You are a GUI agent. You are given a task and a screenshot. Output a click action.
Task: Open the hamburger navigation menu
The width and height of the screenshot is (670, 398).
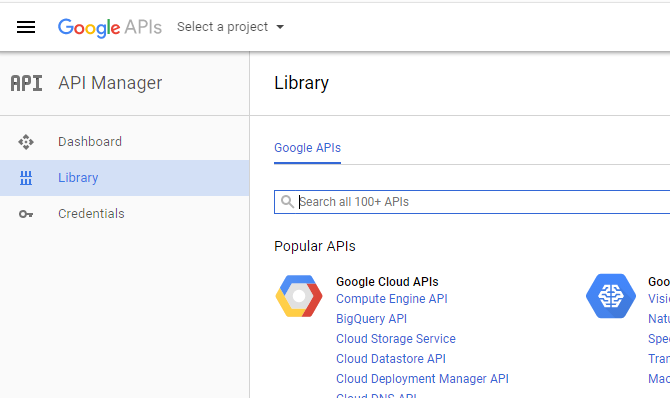tap(26, 27)
